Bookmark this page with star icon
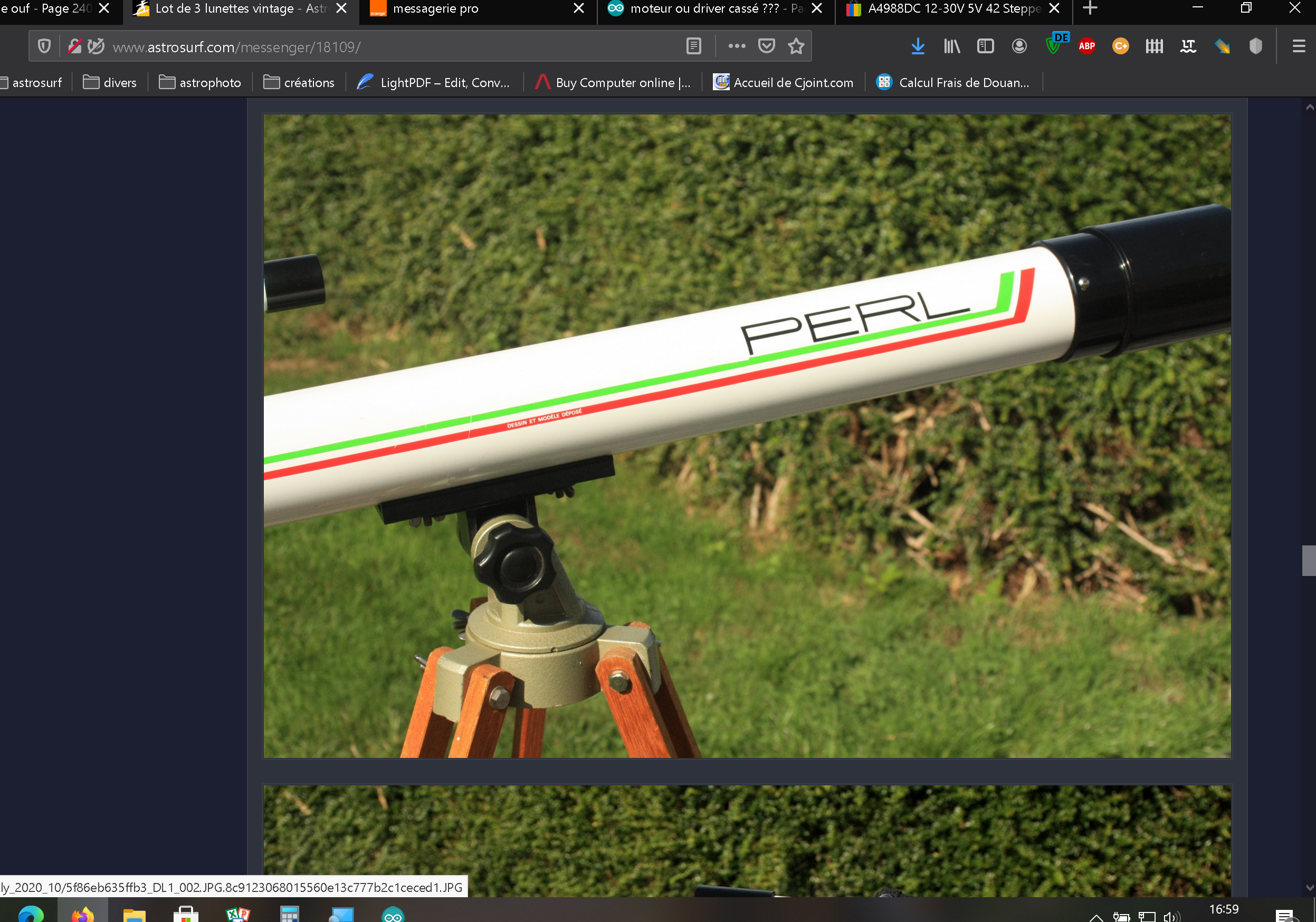This screenshot has width=1316, height=922. (x=796, y=46)
